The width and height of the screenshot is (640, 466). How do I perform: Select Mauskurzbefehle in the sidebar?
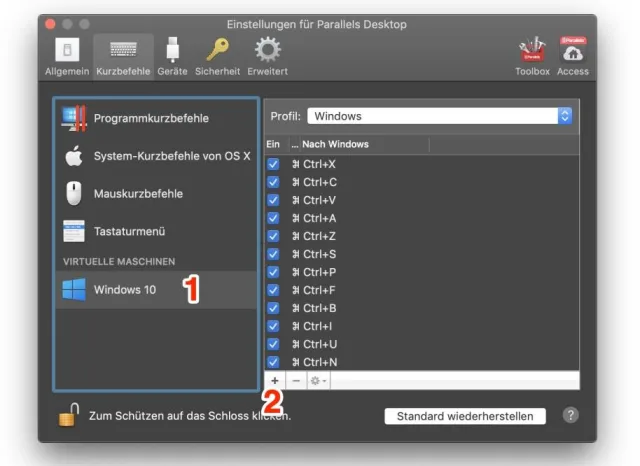pos(156,193)
